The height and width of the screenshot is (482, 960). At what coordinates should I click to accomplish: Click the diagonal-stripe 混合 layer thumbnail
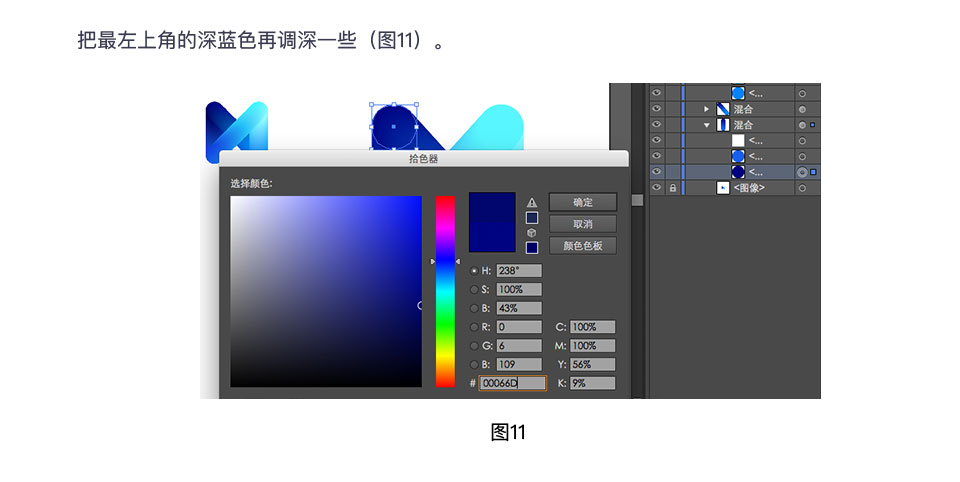click(722, 109)
